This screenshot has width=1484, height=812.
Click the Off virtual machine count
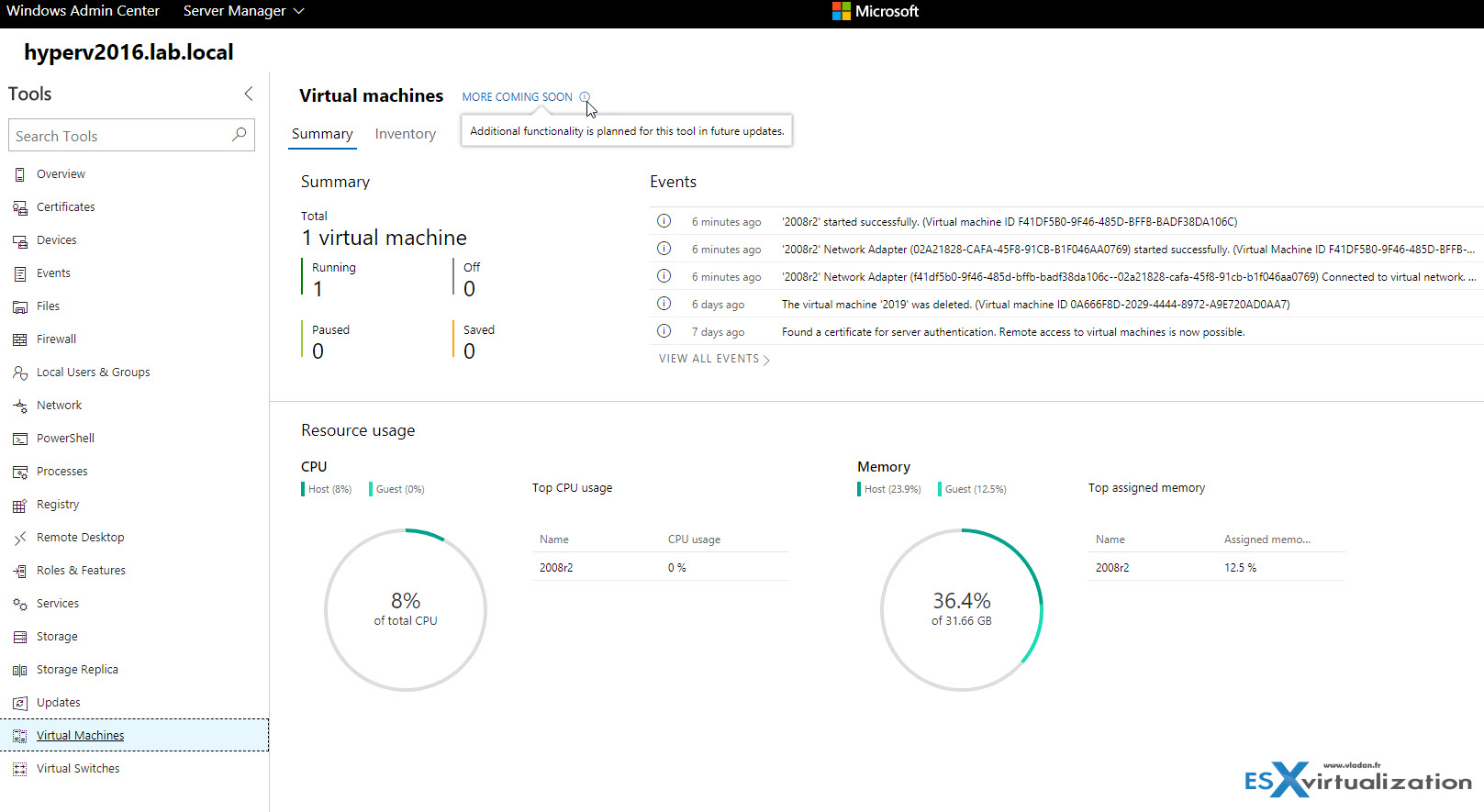469,289
